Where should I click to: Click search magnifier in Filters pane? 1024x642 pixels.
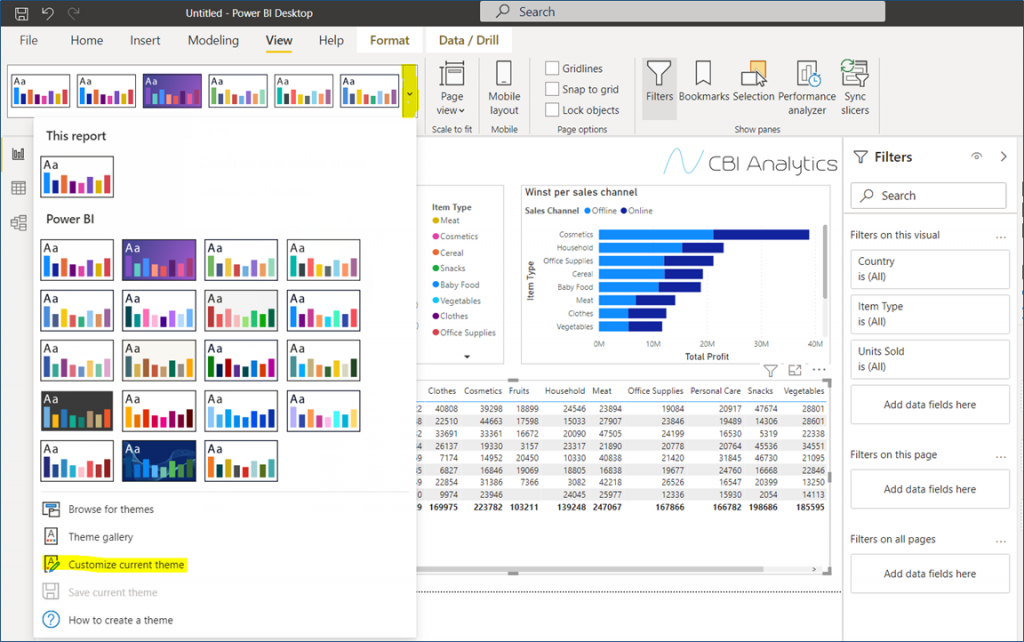point(867,195)
